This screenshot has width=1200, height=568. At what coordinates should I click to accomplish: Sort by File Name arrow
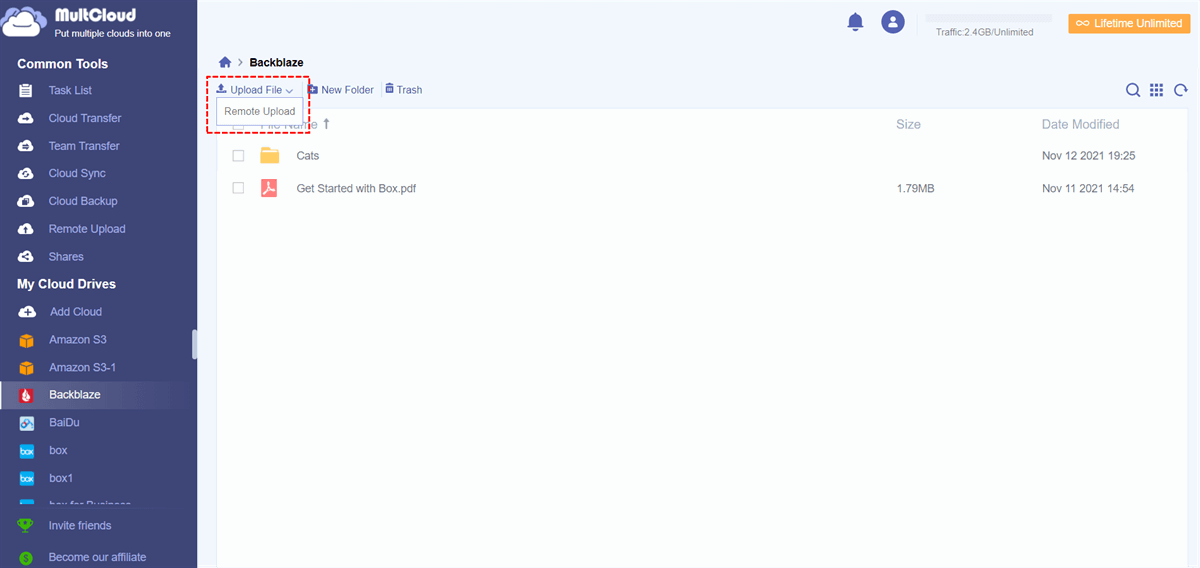[x=326, y=124]
